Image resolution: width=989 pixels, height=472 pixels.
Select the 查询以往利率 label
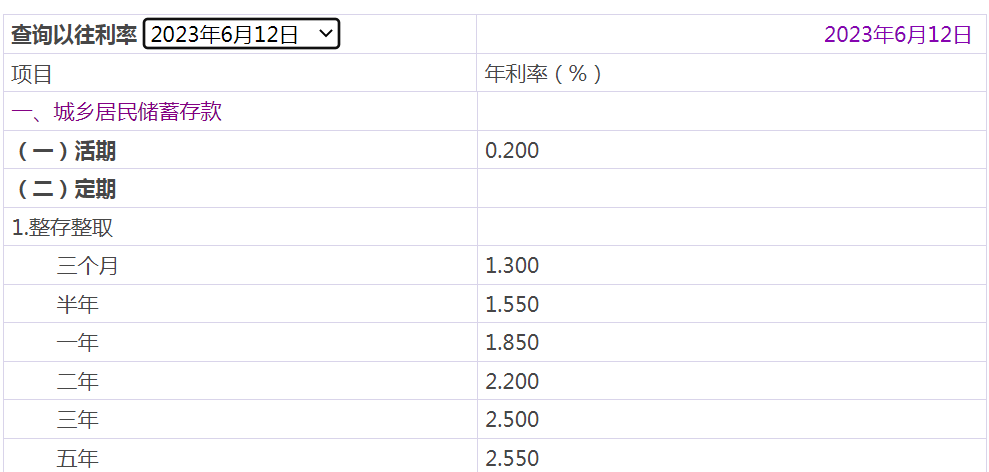click(x=74, y=34)
